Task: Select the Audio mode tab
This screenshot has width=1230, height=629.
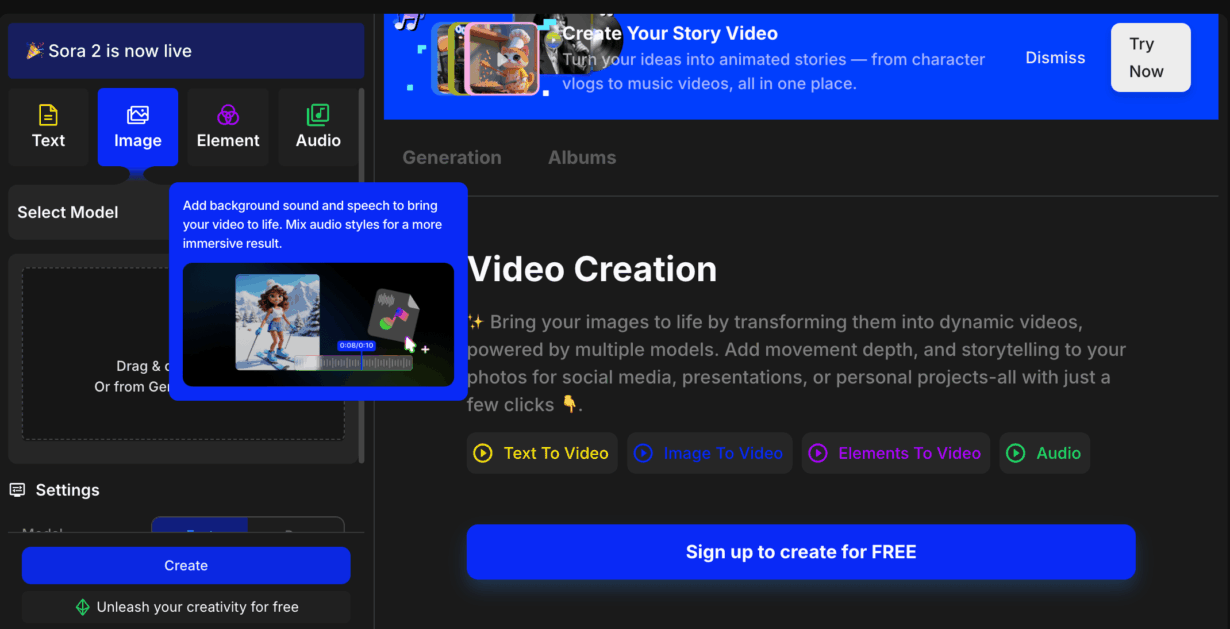Action: click(318, 127)
